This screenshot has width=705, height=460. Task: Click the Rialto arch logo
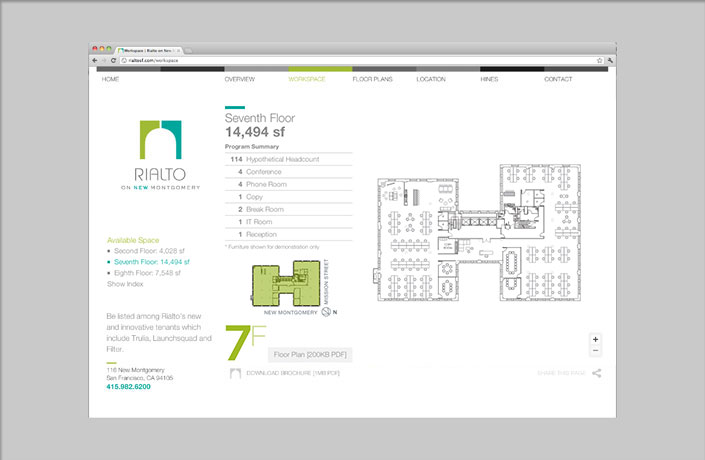160,139
